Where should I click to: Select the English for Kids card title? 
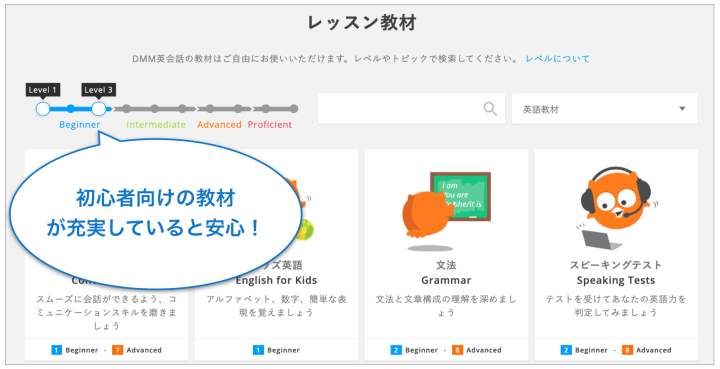(x=276, y=280)
